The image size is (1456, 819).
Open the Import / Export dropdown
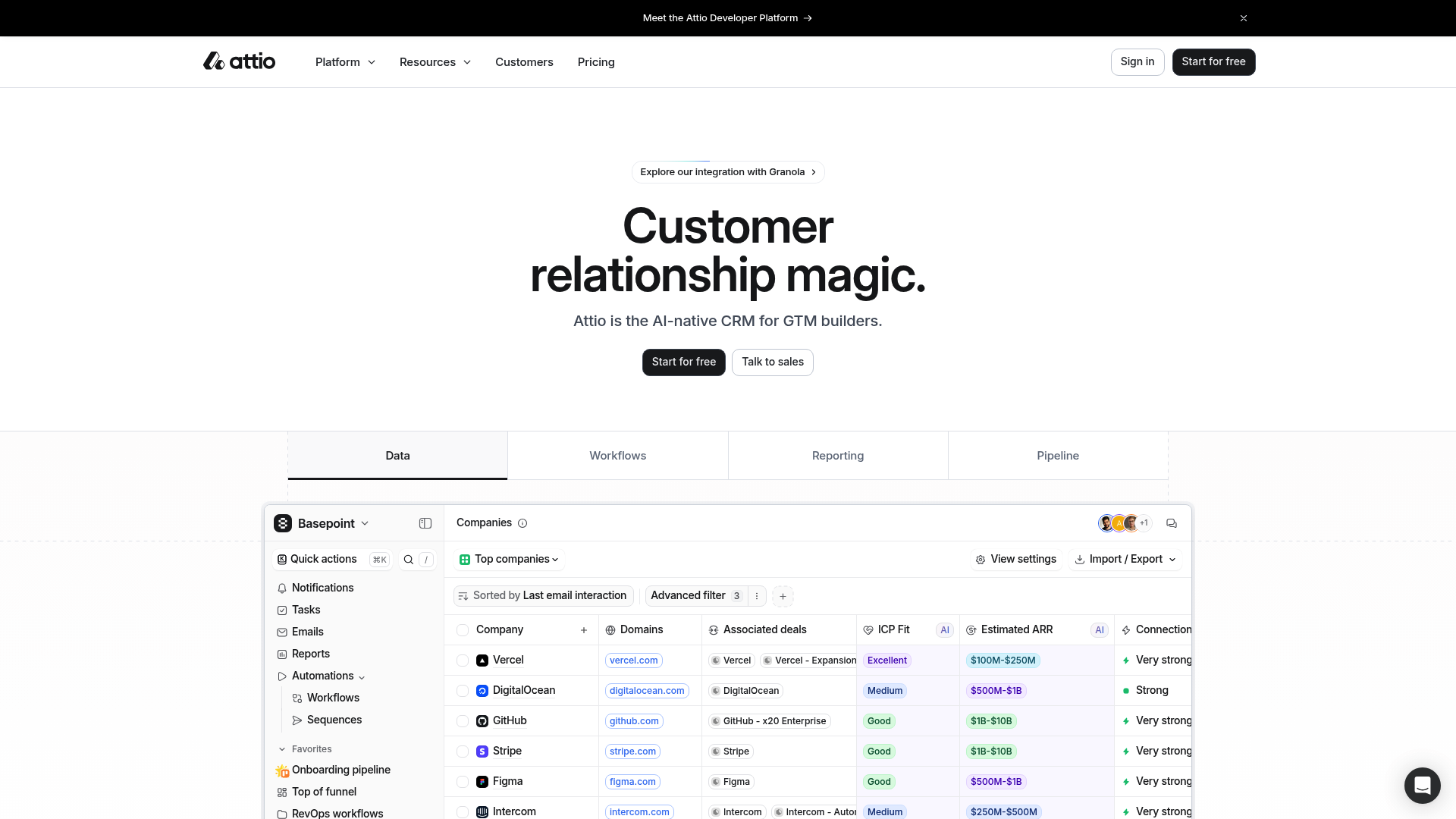[x=1125, y=560]
